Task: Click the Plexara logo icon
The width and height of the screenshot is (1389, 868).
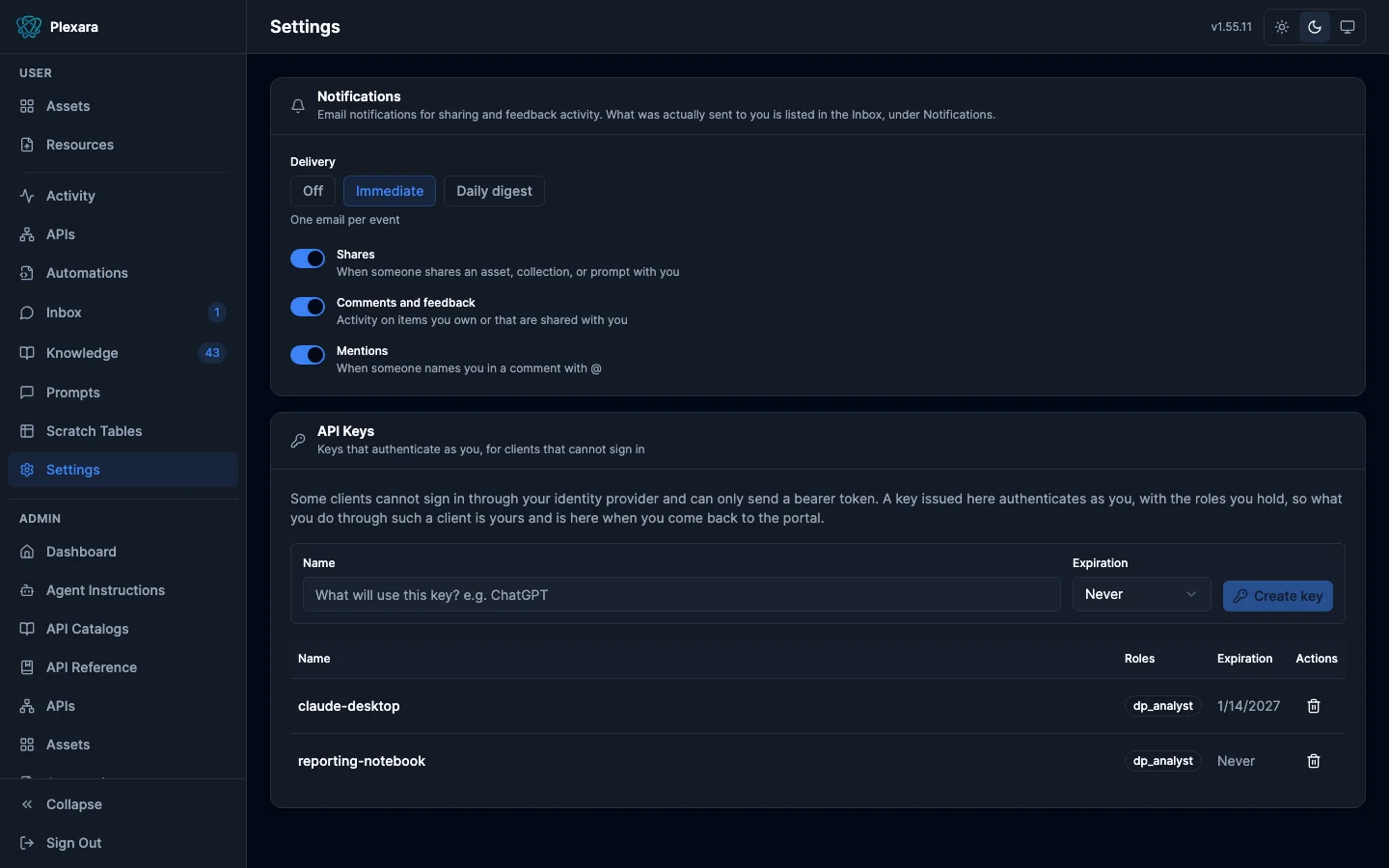Action: coord(29,27)
